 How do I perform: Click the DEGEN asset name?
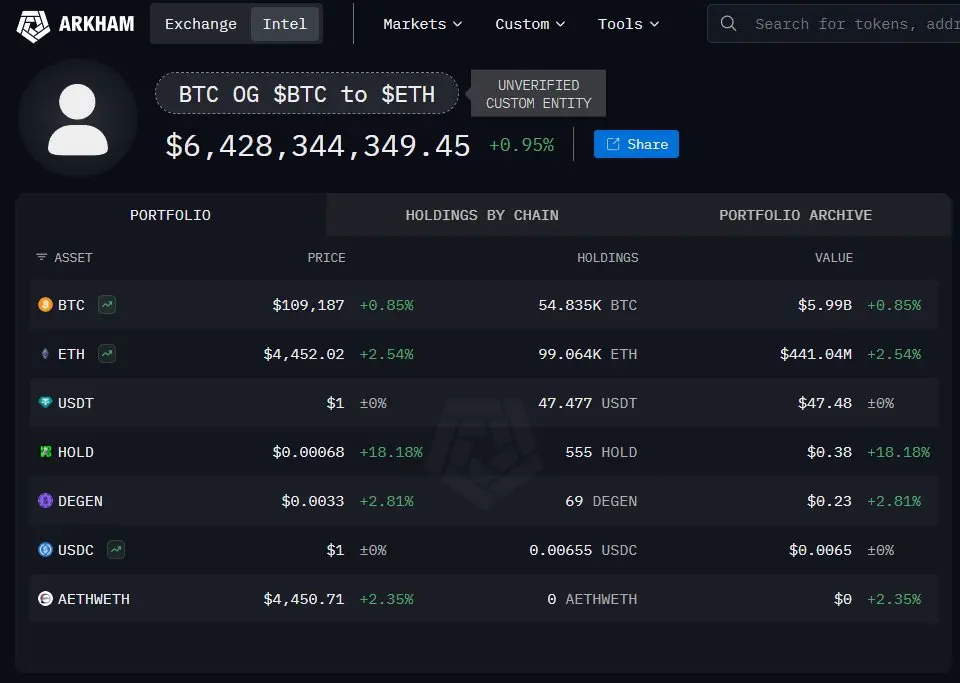(x=80, y=501)
